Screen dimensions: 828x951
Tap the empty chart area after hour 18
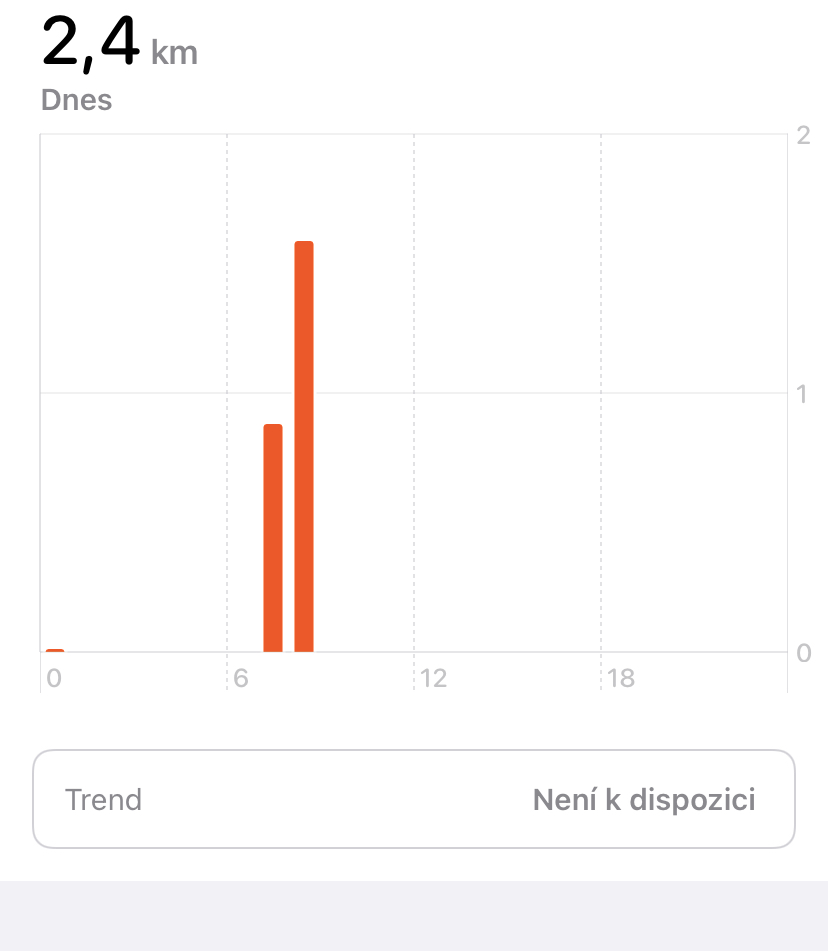694,393
